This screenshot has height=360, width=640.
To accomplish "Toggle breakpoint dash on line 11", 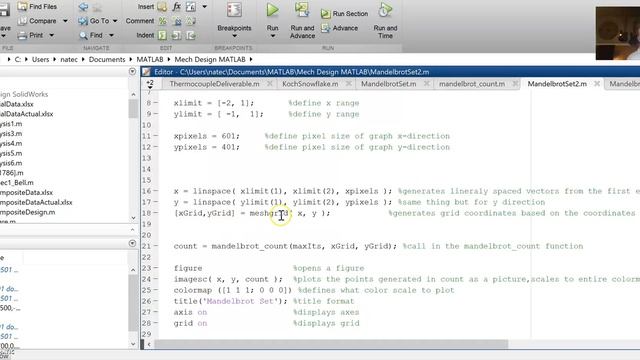I will [156, 136].
